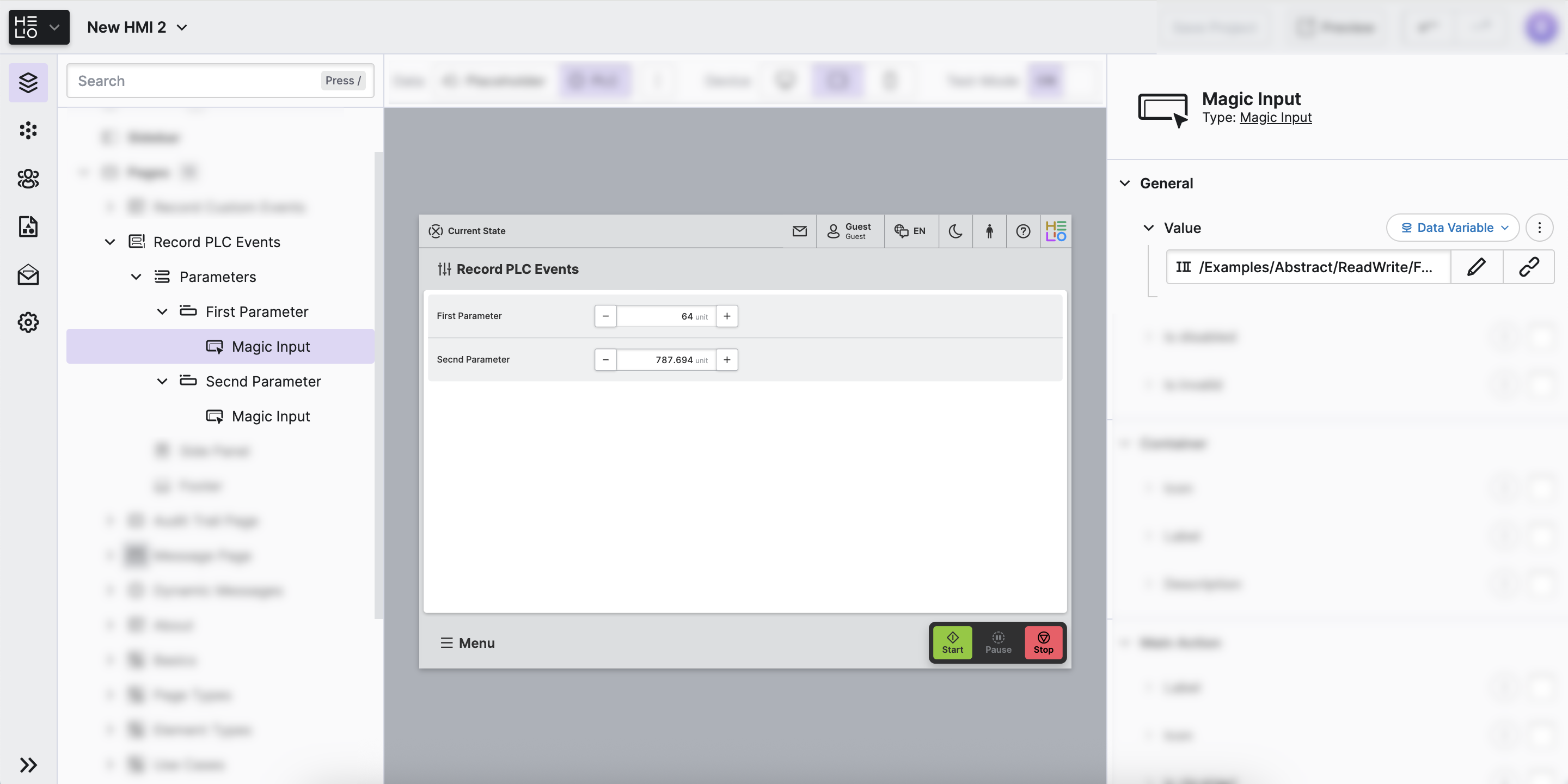The image size is (1568, 784).
Task: Click the link icon next to Value path
Action: (x=1528, y=267)
